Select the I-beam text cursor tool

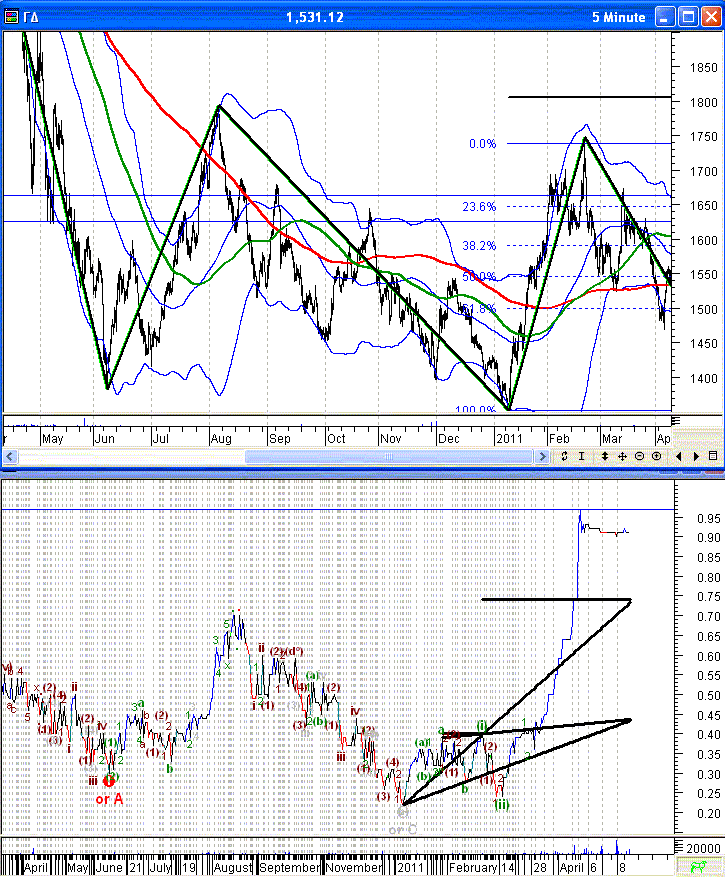581,456
